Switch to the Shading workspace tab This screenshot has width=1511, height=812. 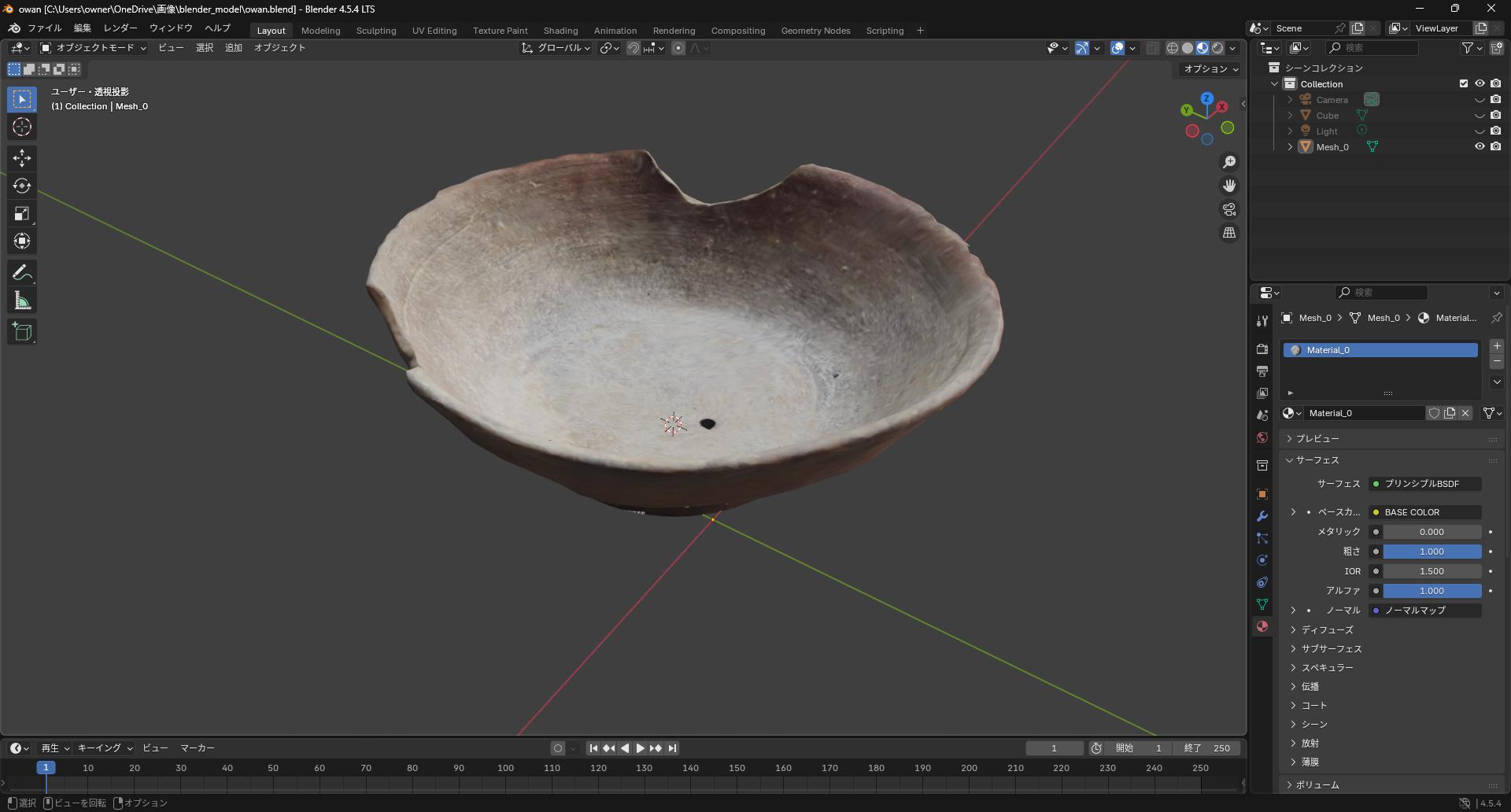click(560, 31)
